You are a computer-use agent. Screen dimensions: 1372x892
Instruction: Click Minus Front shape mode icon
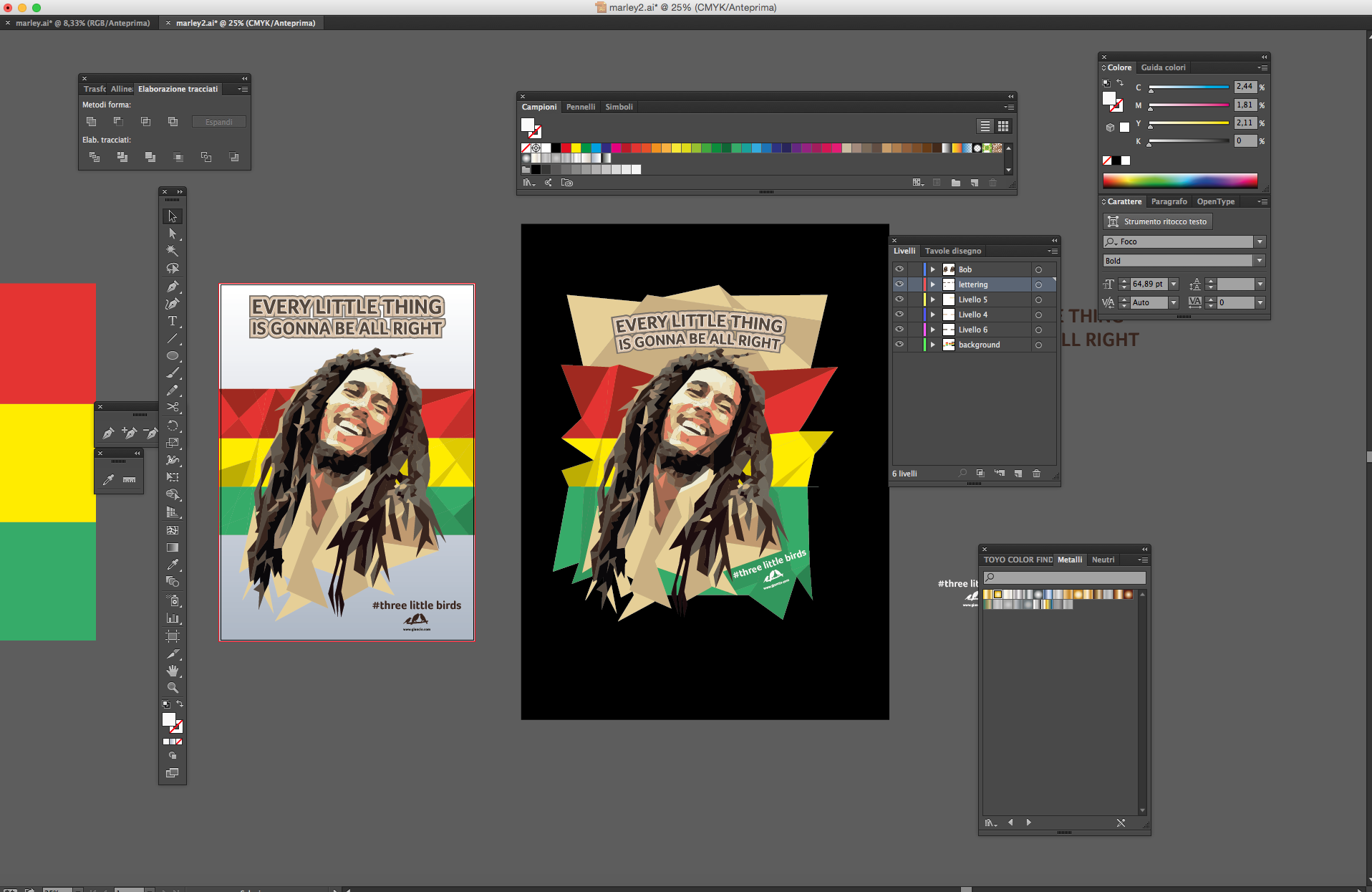(118, 122)
